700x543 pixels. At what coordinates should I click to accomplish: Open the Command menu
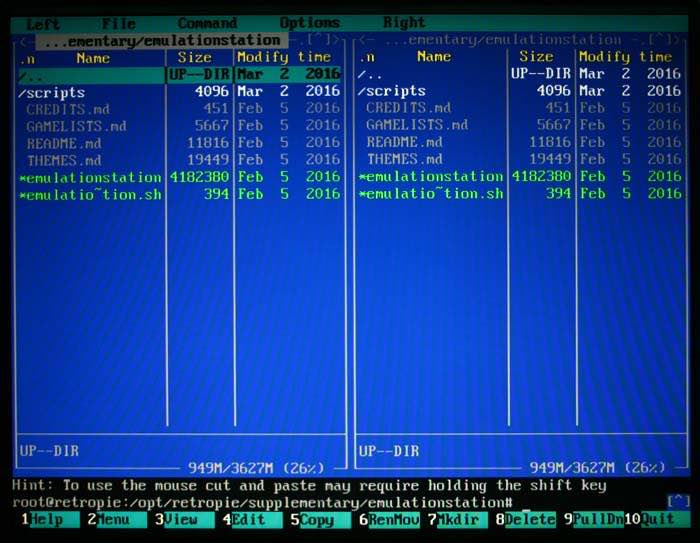[208, 23]
